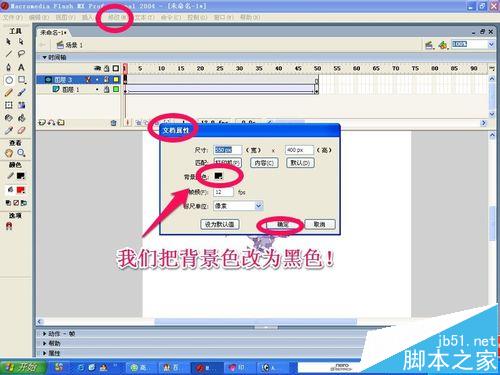Open the 文件 menu
500x375 pixels.
(x=13, y=17)
